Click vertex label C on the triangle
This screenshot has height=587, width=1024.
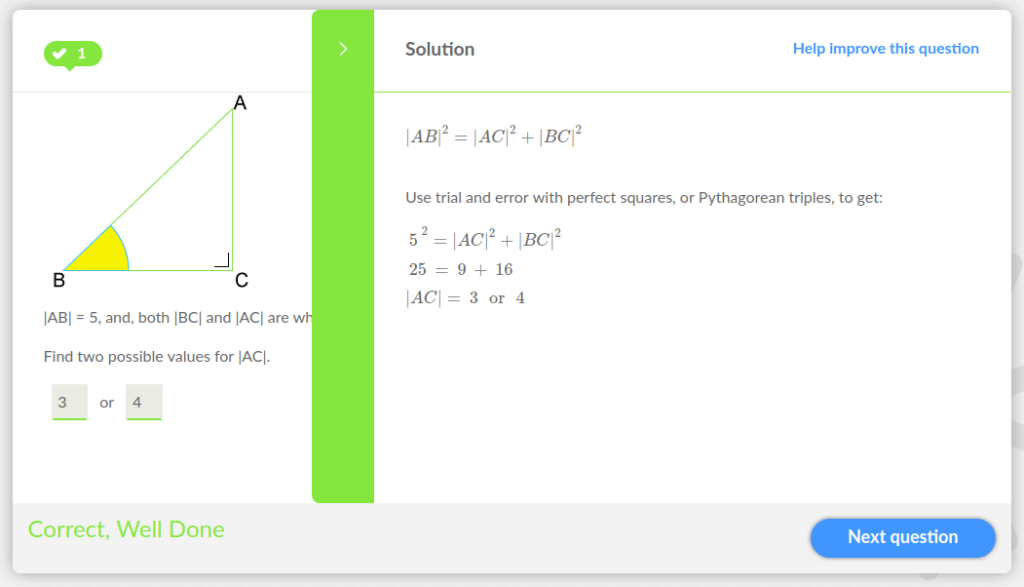[241, 280]
